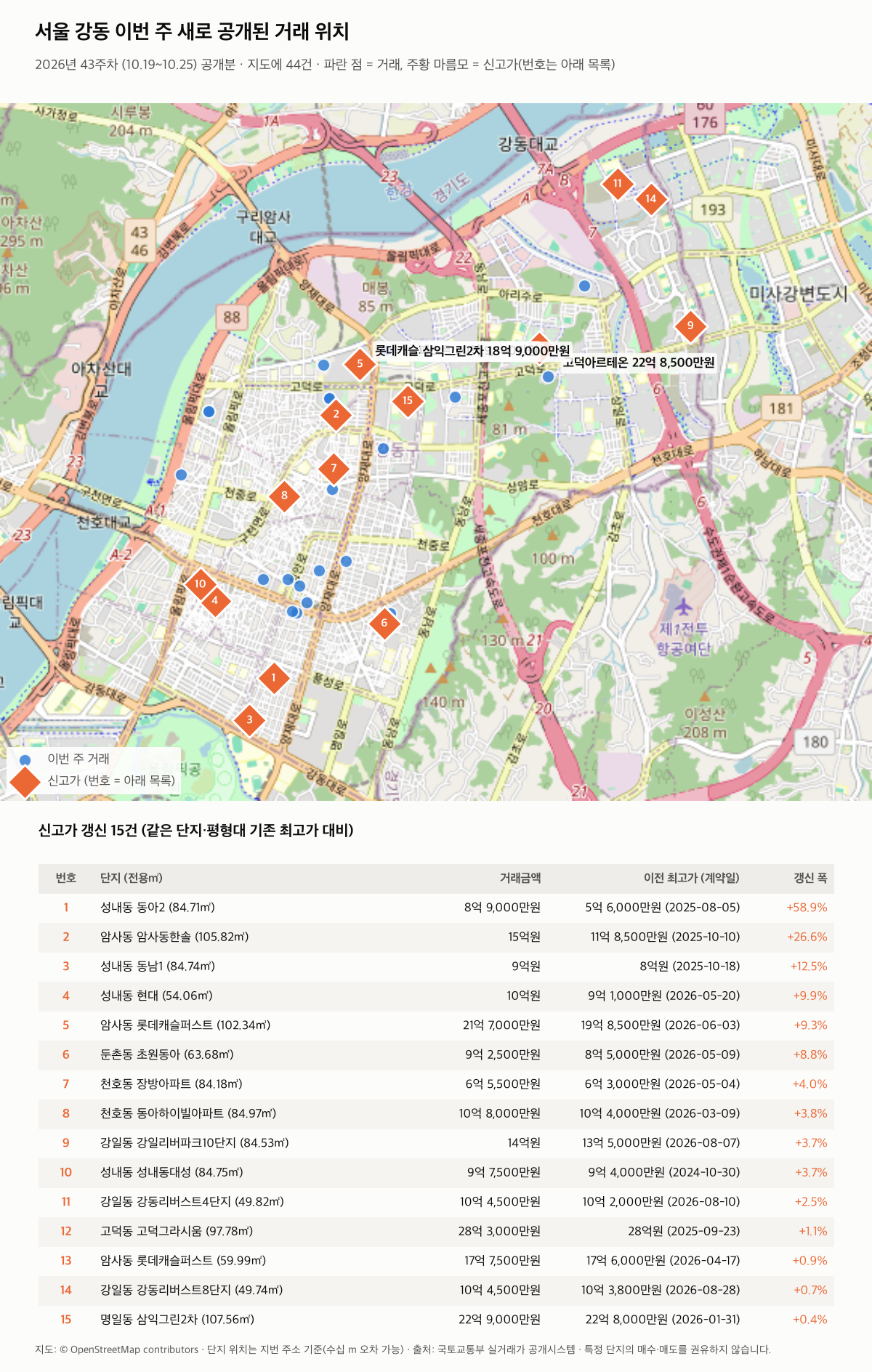The height and width of the screenshot is (1372, 872).
Task: Click the 고덕아르테온 22억 8,500만원 map label
Action: pyautogui.click(x=639, y=363)
